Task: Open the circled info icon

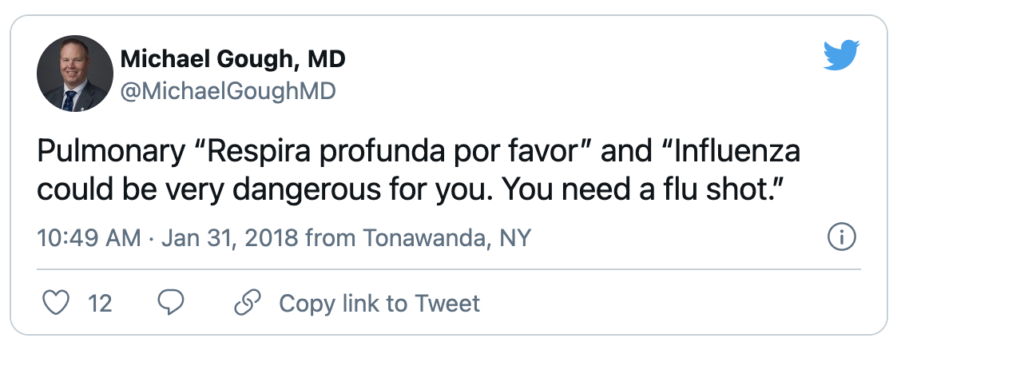Action: (x=842, y=237)
